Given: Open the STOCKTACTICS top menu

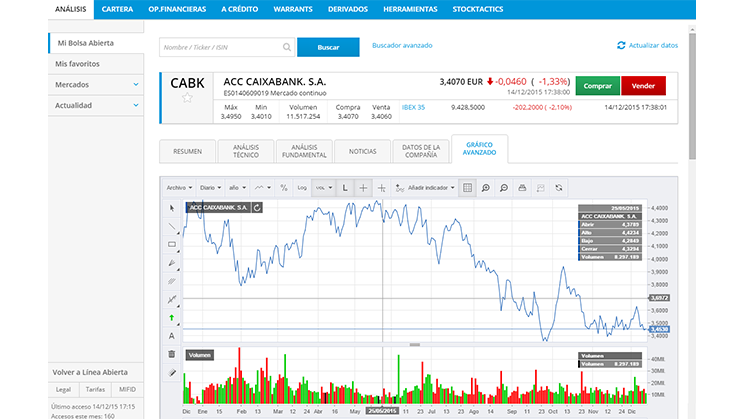Looking at the screenshot, I should [x=478, y=9].
